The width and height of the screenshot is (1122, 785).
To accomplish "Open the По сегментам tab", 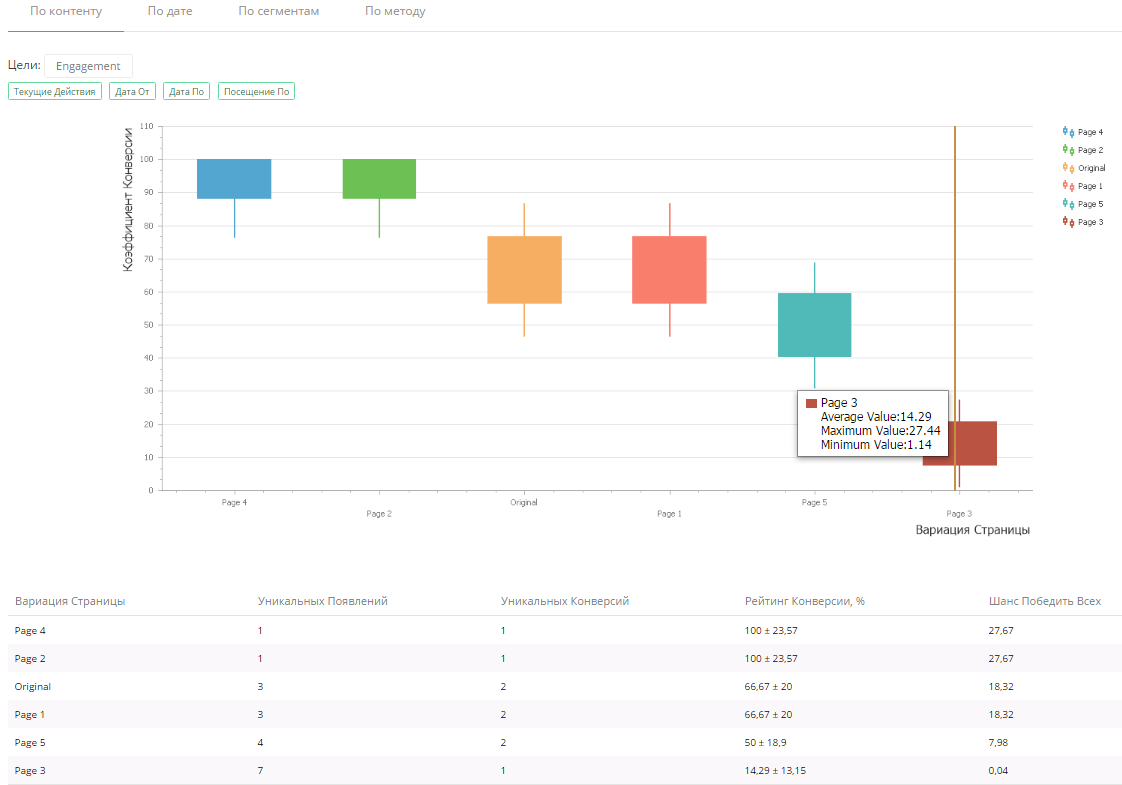I will tap(279, 12).
